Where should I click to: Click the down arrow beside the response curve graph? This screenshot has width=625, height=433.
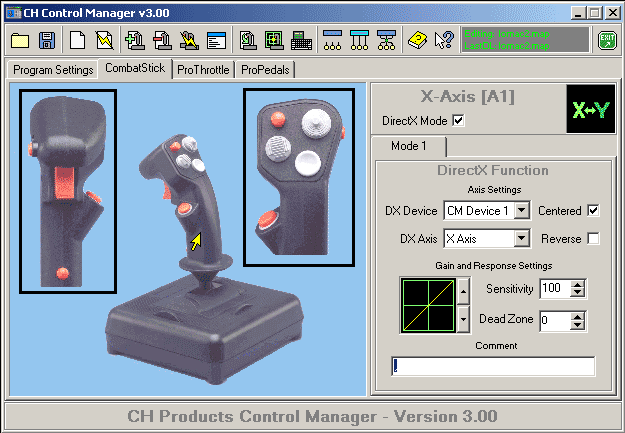463,319
